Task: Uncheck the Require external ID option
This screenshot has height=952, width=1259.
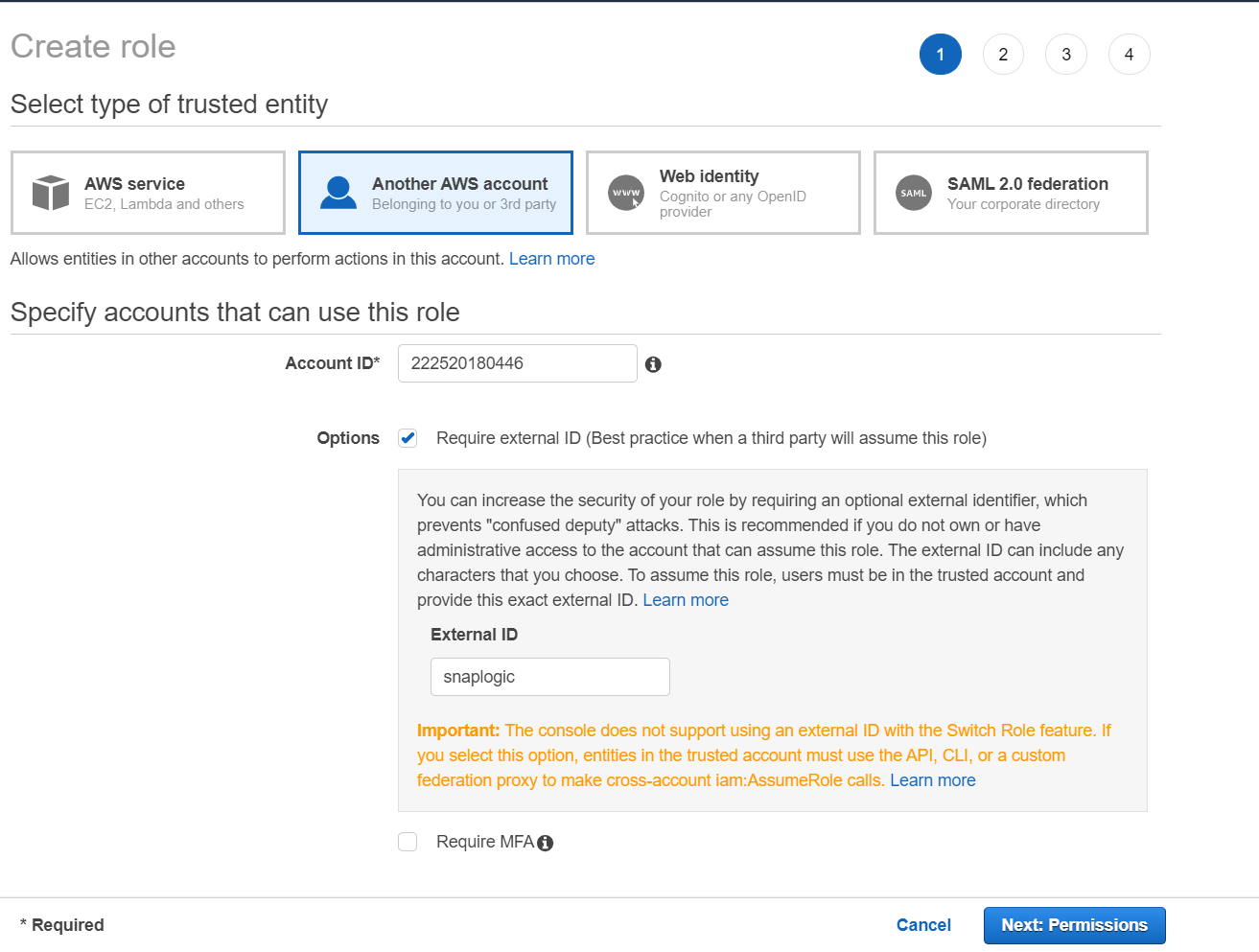Action: pos(407,437)
